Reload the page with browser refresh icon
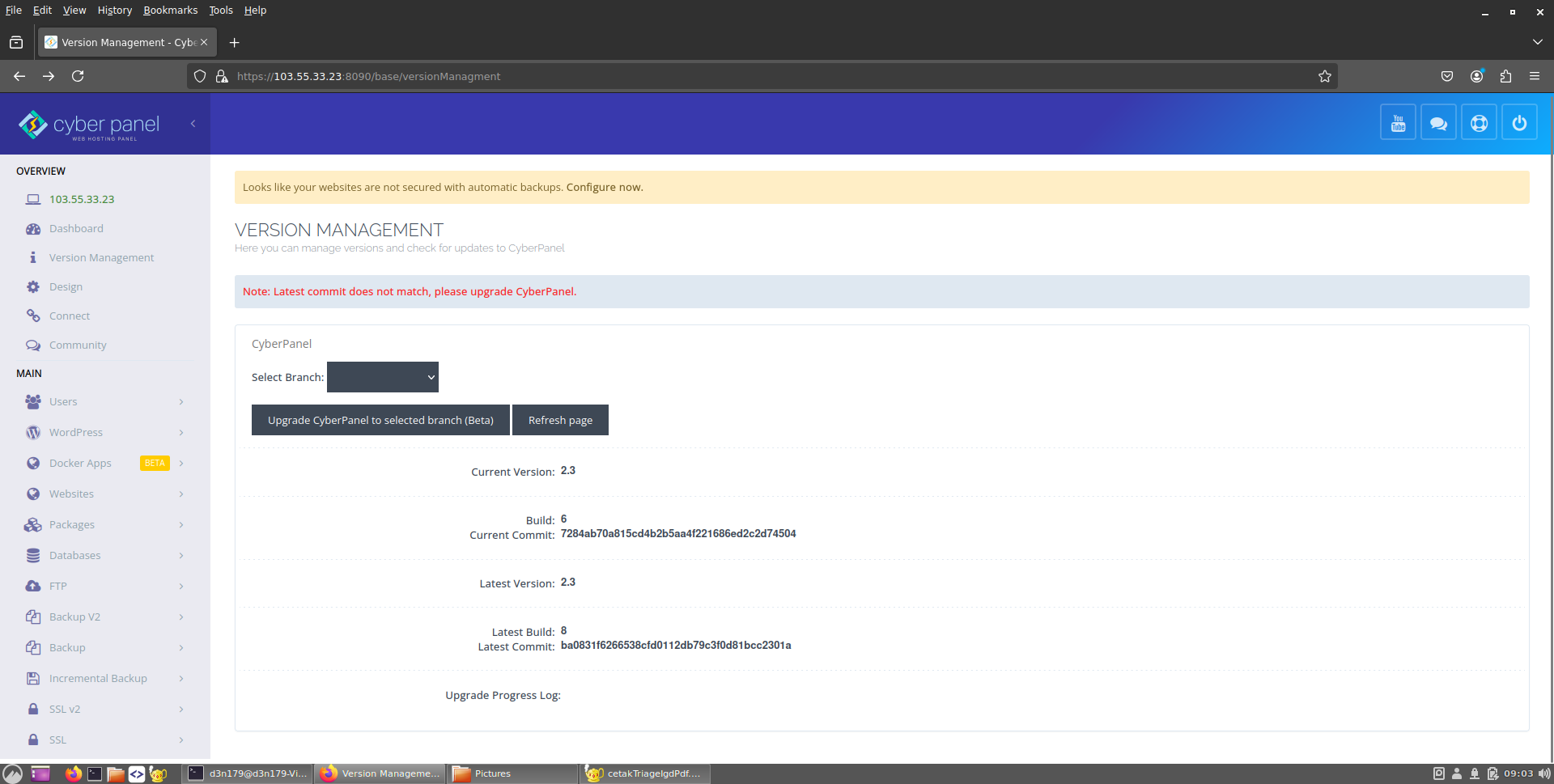The image size is (1554, 784). (x=78, y=76)
